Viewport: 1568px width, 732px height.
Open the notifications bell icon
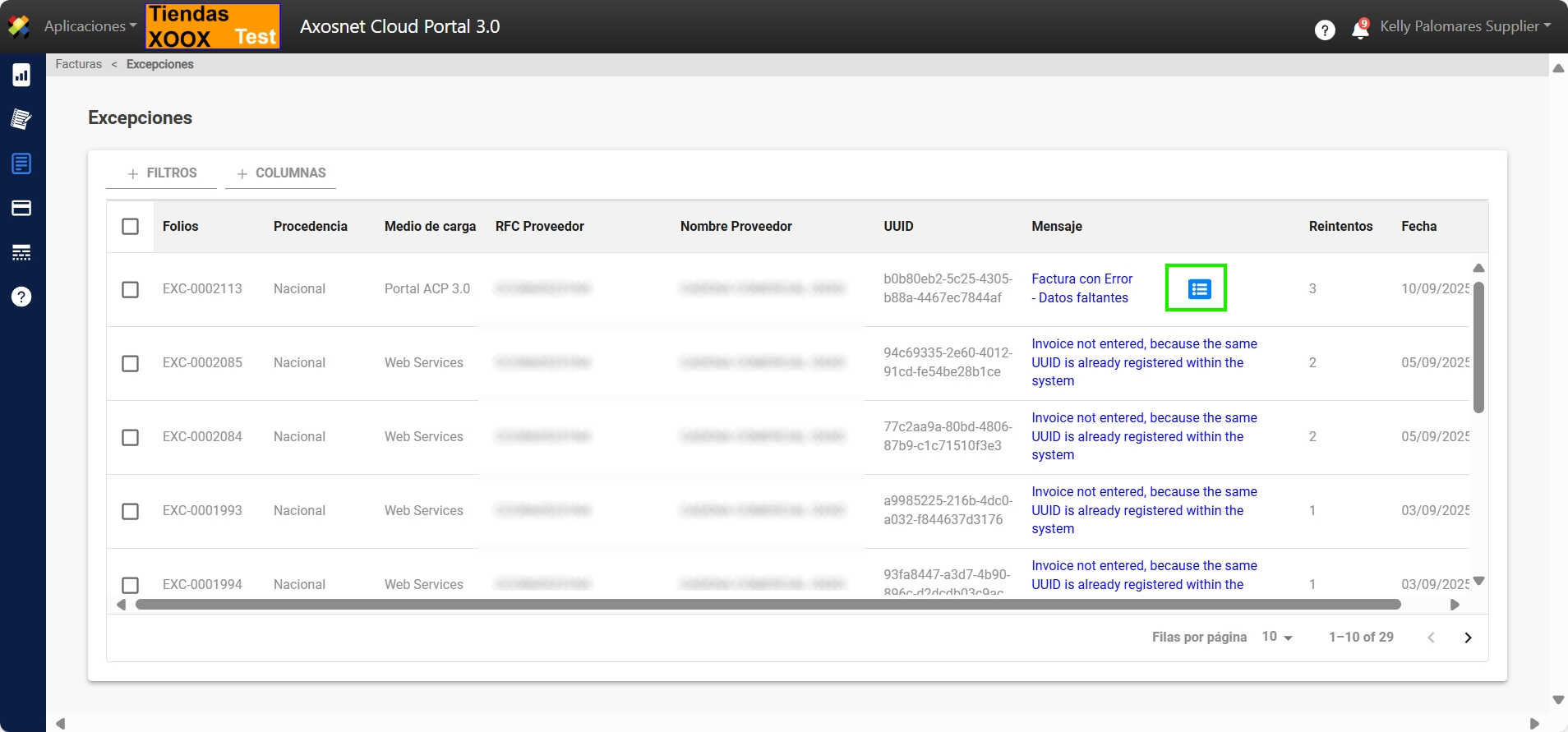(1360, 30)
